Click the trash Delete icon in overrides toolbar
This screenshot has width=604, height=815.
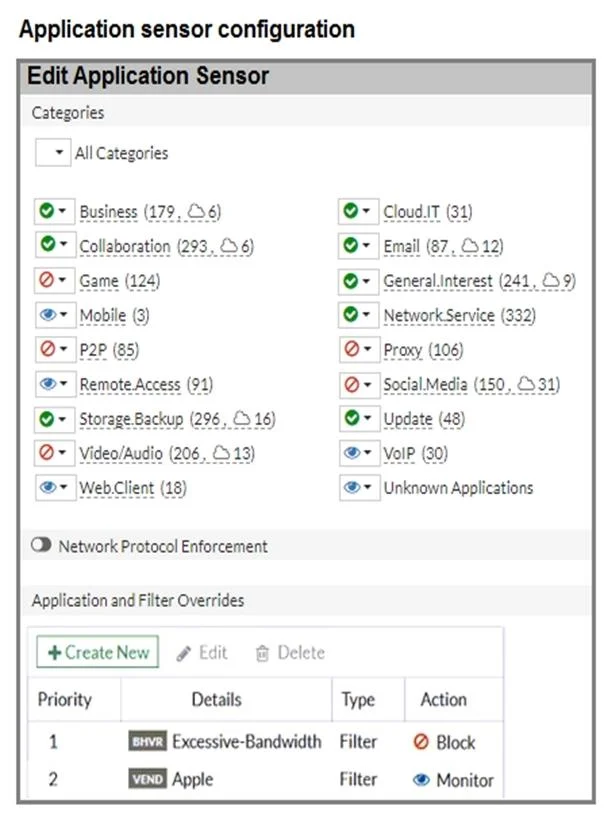[x=262, y=653]
